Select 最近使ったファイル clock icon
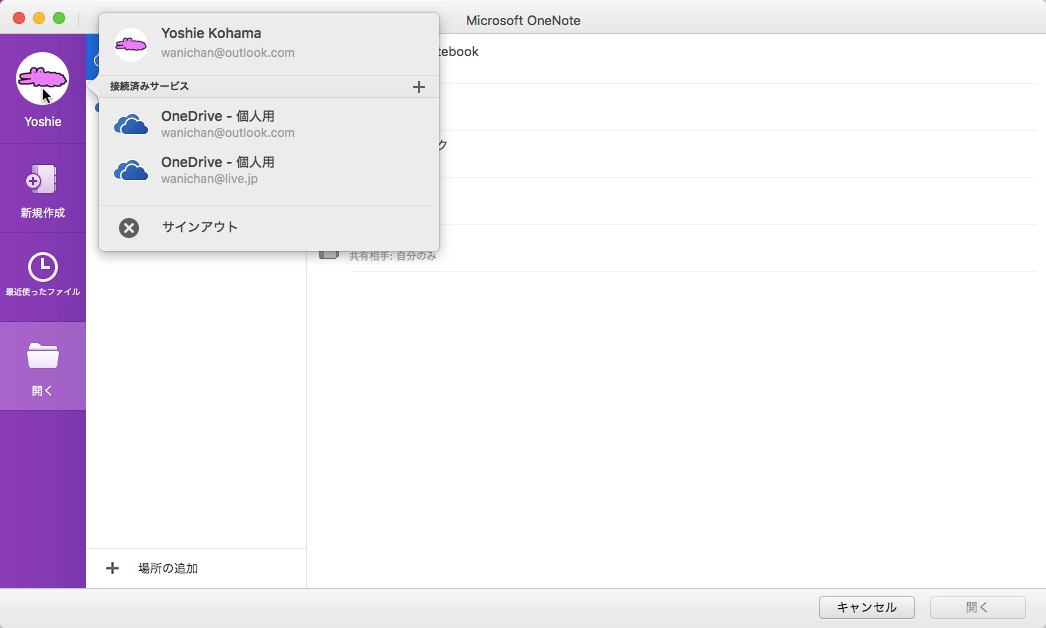Viewport: 1046px width, 628px height. click(x=43, y=267)
